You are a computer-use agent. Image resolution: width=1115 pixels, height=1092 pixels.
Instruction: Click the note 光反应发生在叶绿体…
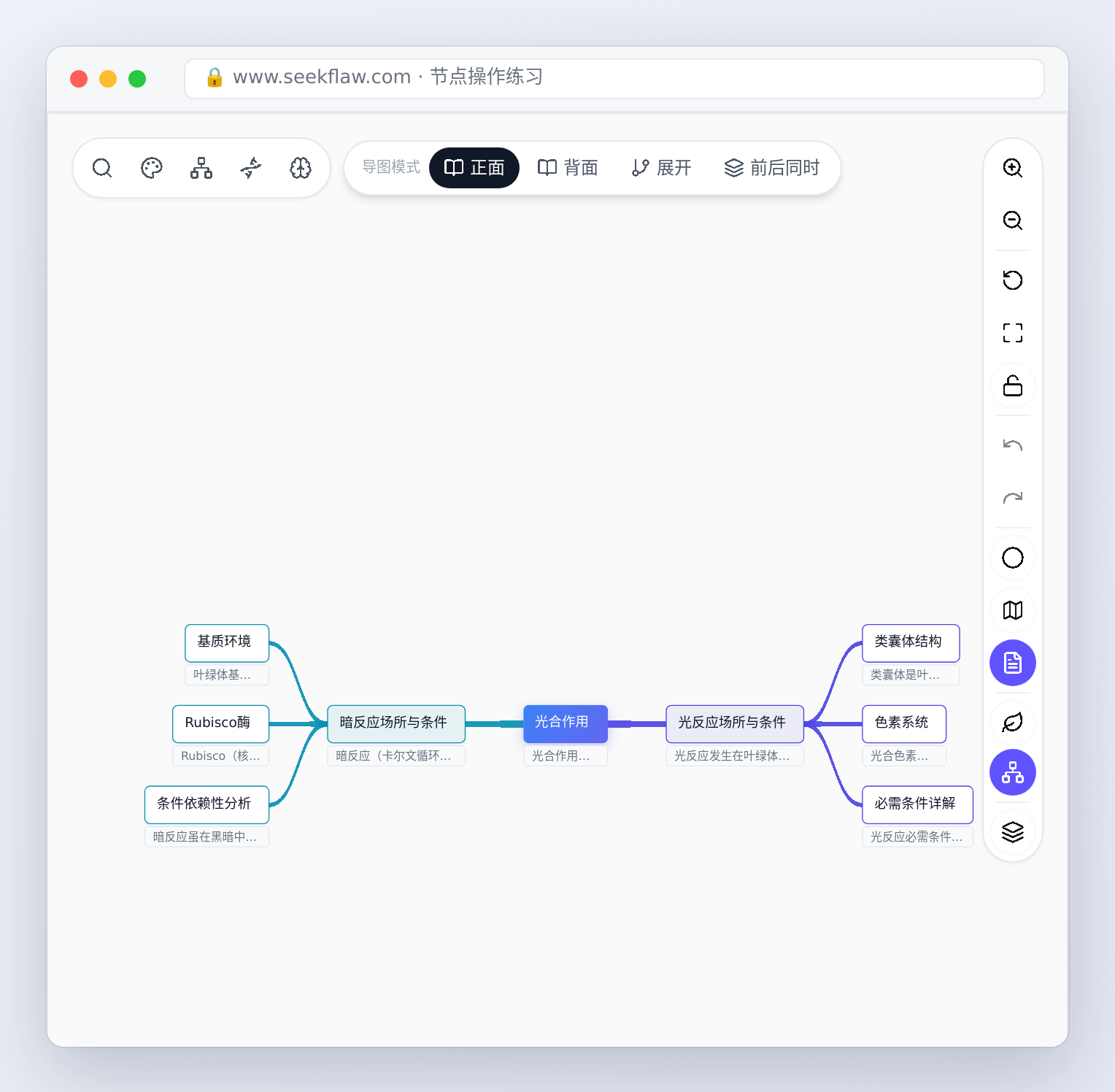[x=735, y=755]
